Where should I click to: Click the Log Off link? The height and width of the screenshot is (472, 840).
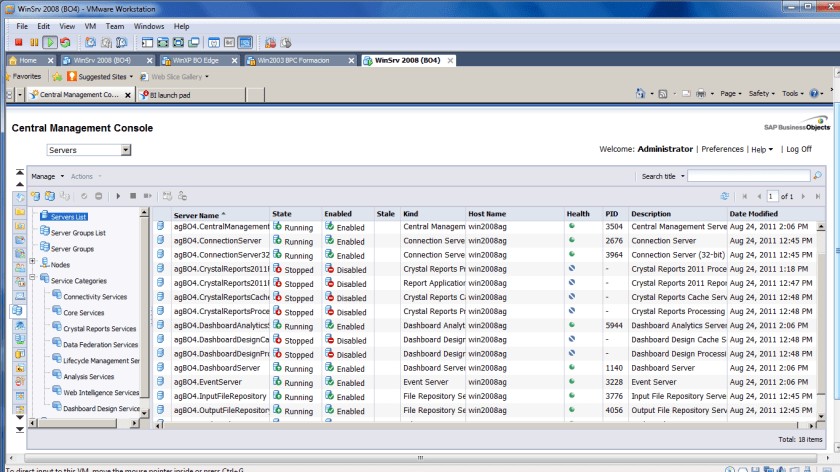[798, 149]
